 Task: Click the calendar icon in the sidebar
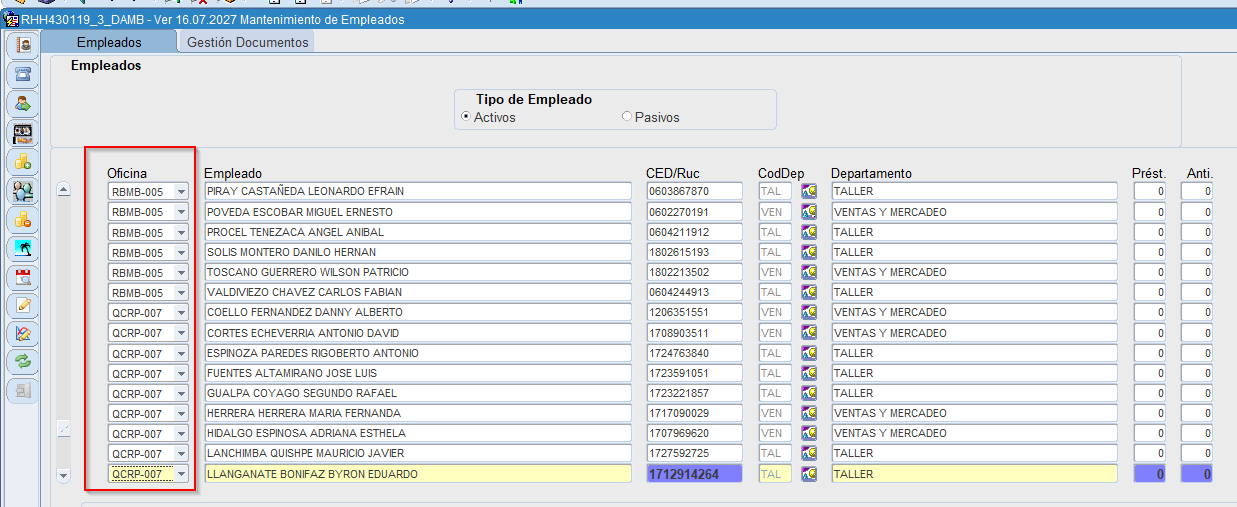click(23, 276)
